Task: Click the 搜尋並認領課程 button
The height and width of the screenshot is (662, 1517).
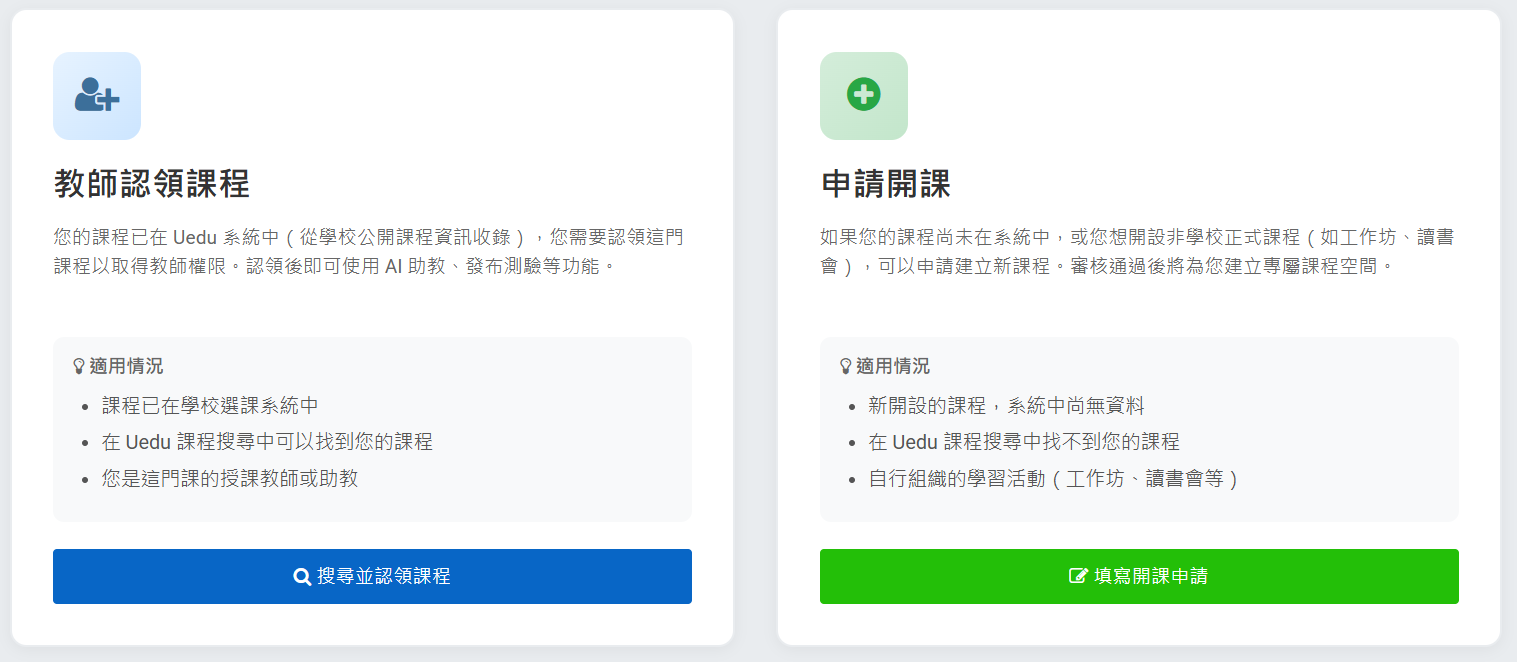Action: 371,577
